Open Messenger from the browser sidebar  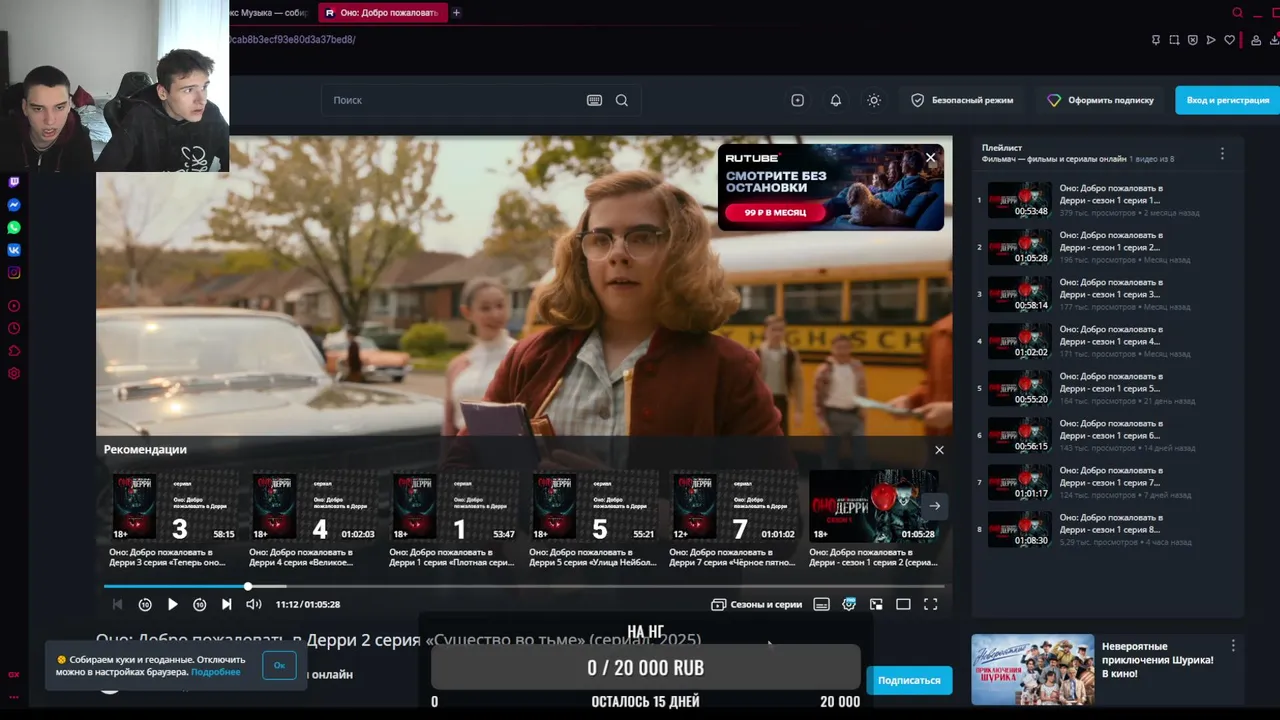[14, 205]
